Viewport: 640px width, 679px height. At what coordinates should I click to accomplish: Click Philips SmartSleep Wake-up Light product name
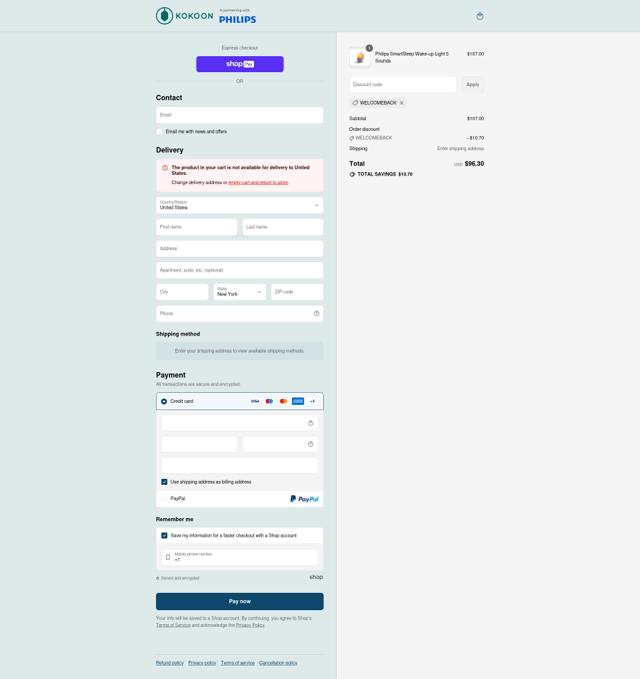(412, 57)
